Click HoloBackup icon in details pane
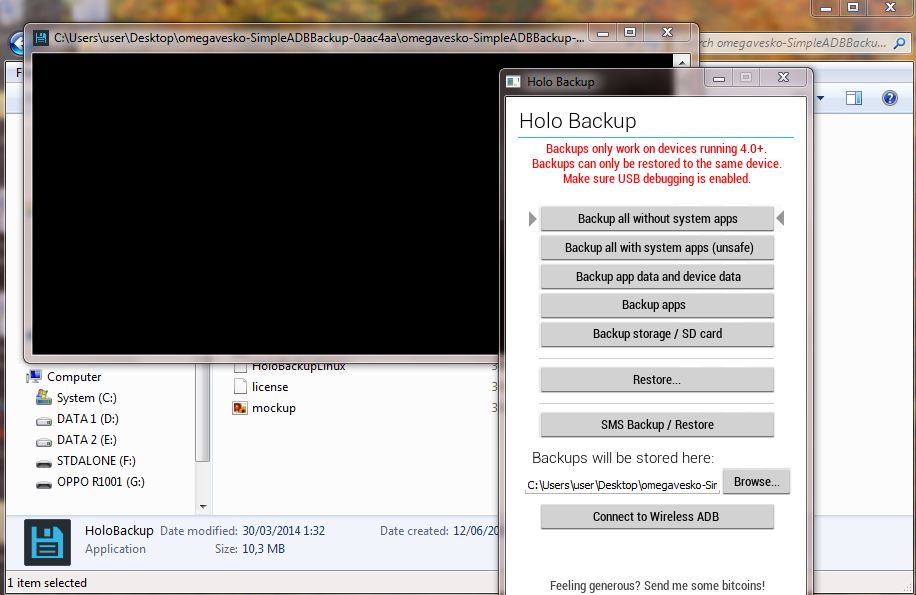 47,542
